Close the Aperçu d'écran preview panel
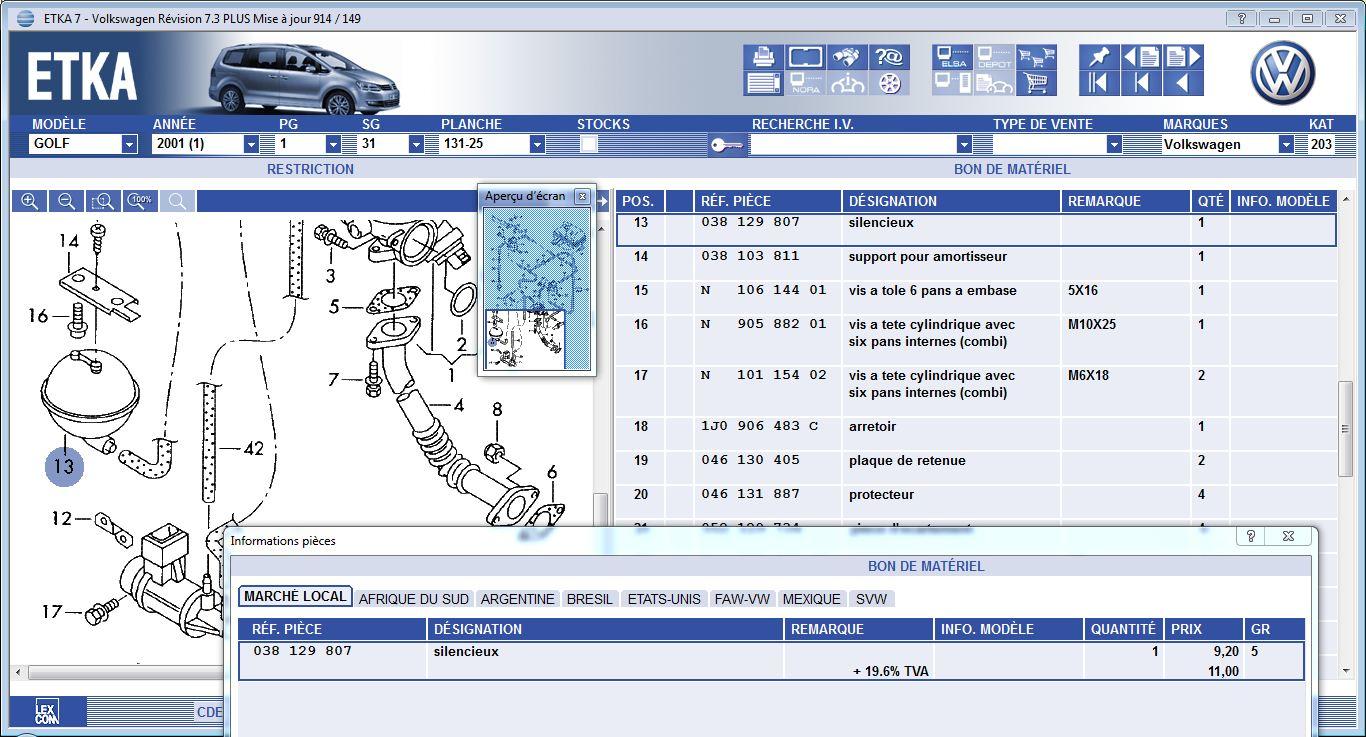Image resolution: width=1366 pixels, height=737 pixels. click(582, 196)
